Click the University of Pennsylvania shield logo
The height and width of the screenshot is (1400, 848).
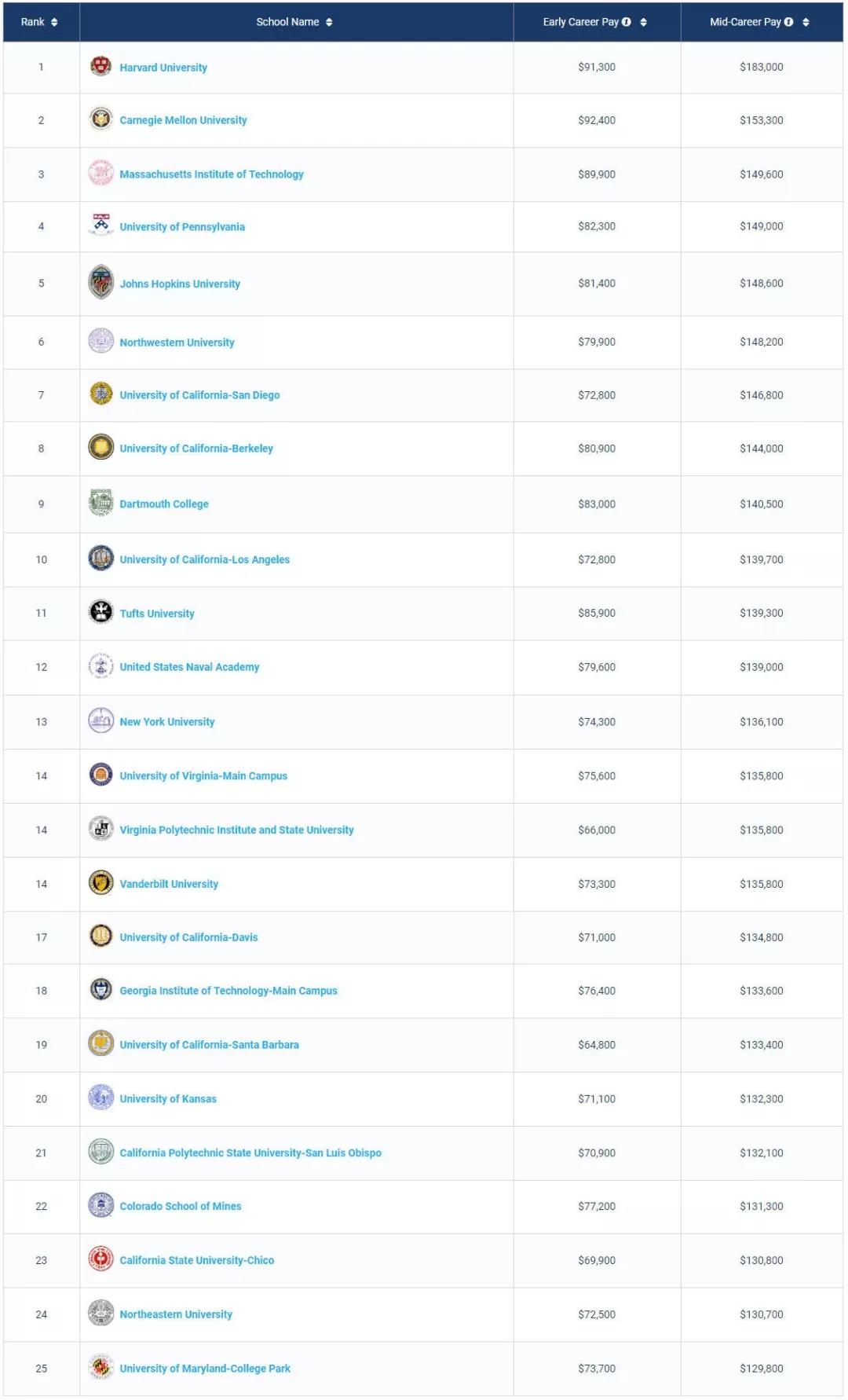[x=101, y=225]
